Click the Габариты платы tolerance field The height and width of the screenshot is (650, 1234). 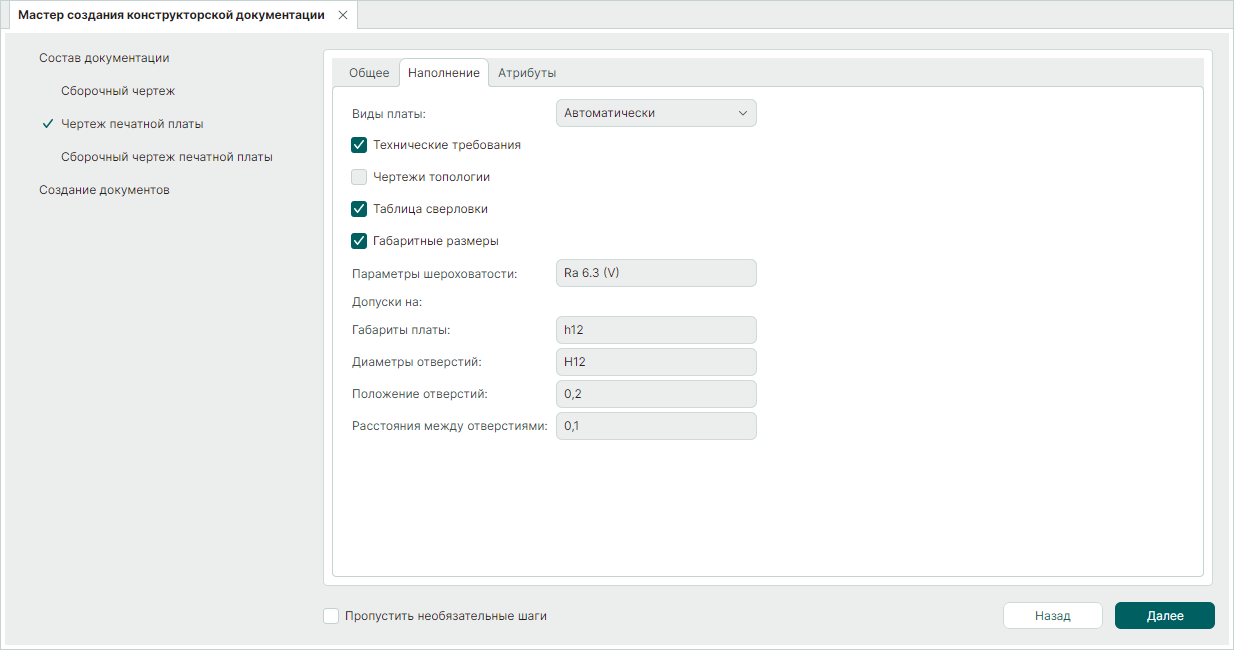pos(656,330)
